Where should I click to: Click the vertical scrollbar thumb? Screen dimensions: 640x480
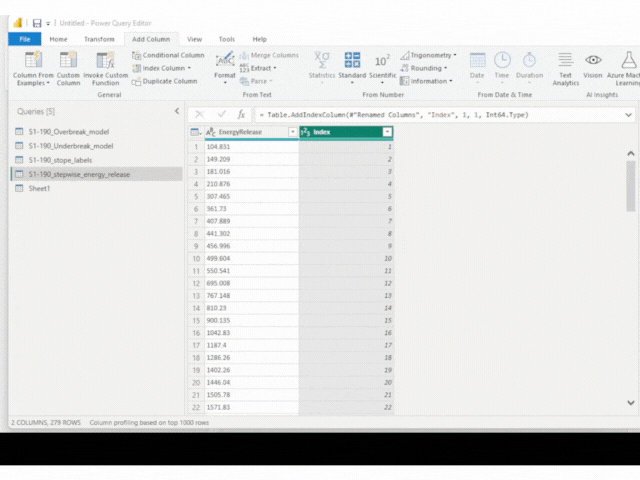click(631, 186)
